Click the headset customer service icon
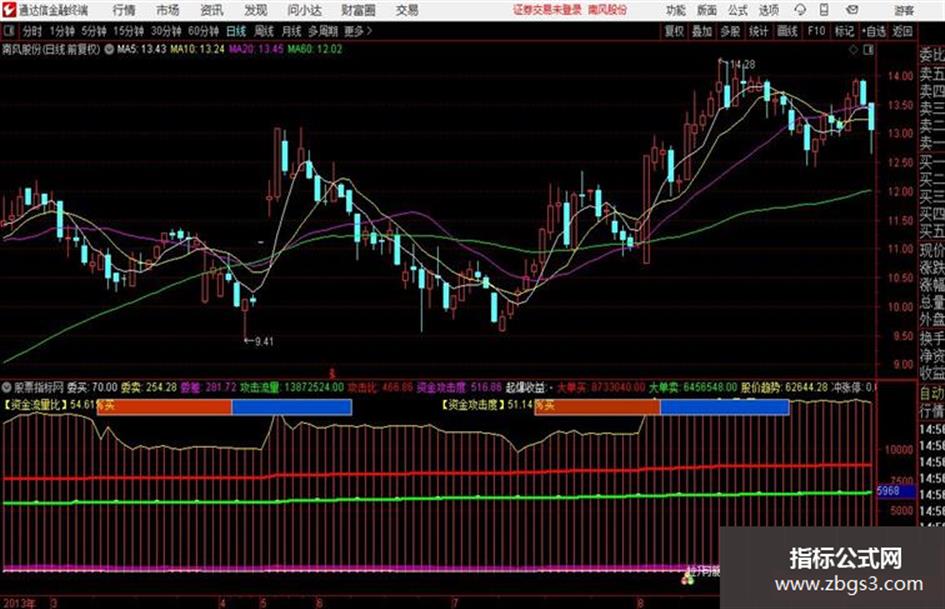945x609 pixels. tap(800, 10)
